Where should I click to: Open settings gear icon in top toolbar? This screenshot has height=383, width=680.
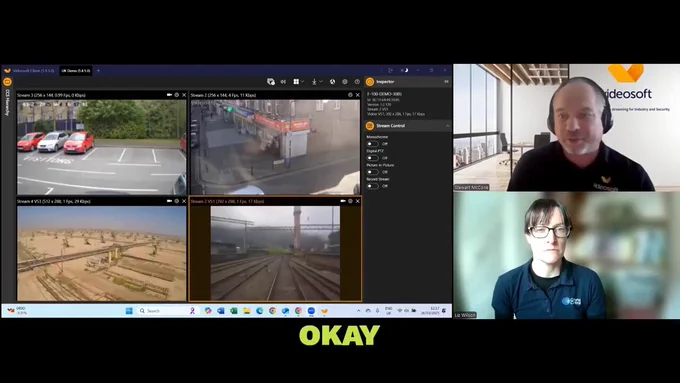coord(345,82)
